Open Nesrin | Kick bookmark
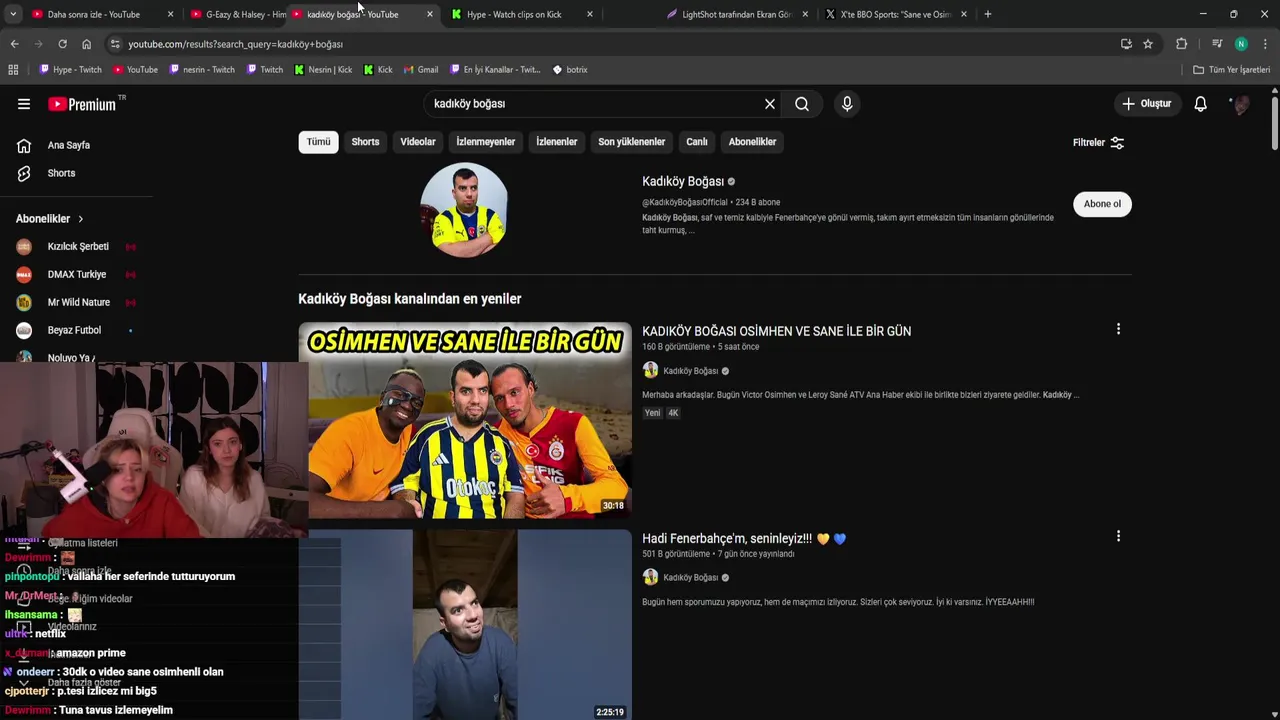 (323, 70)
